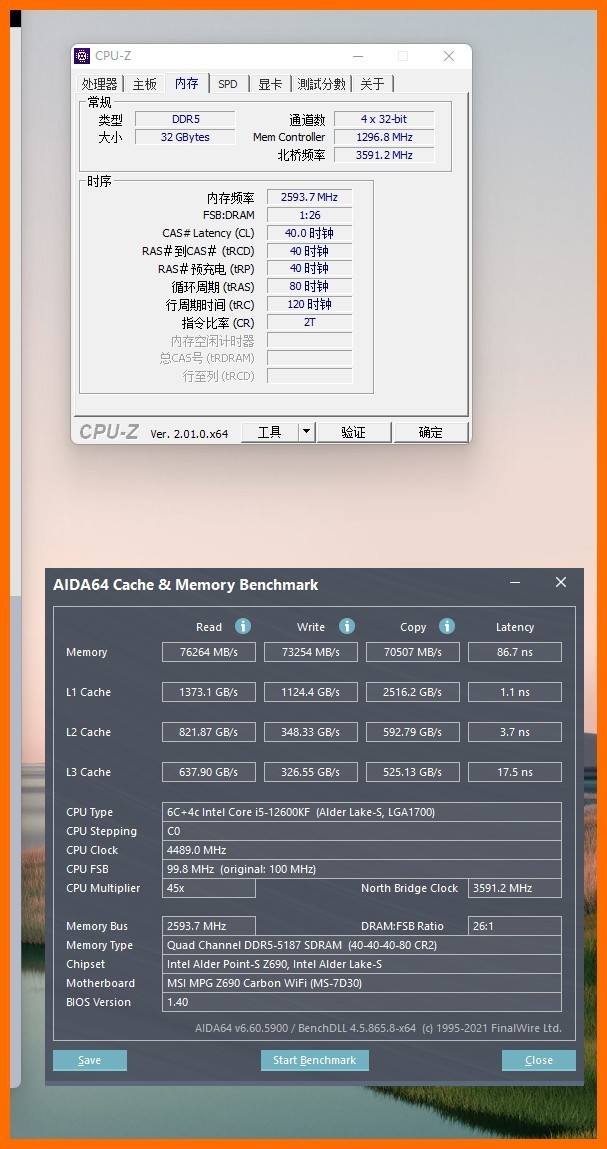Click L2 Cache Write 348.33 GB/s cell

(311, 731)
